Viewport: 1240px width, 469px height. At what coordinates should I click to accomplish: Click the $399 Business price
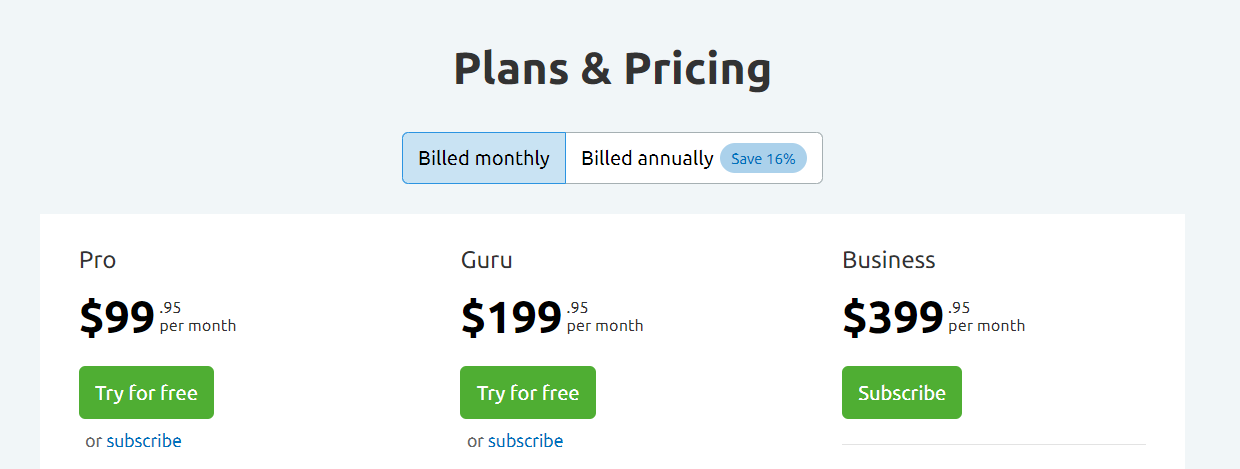click(x=893, y=317)
